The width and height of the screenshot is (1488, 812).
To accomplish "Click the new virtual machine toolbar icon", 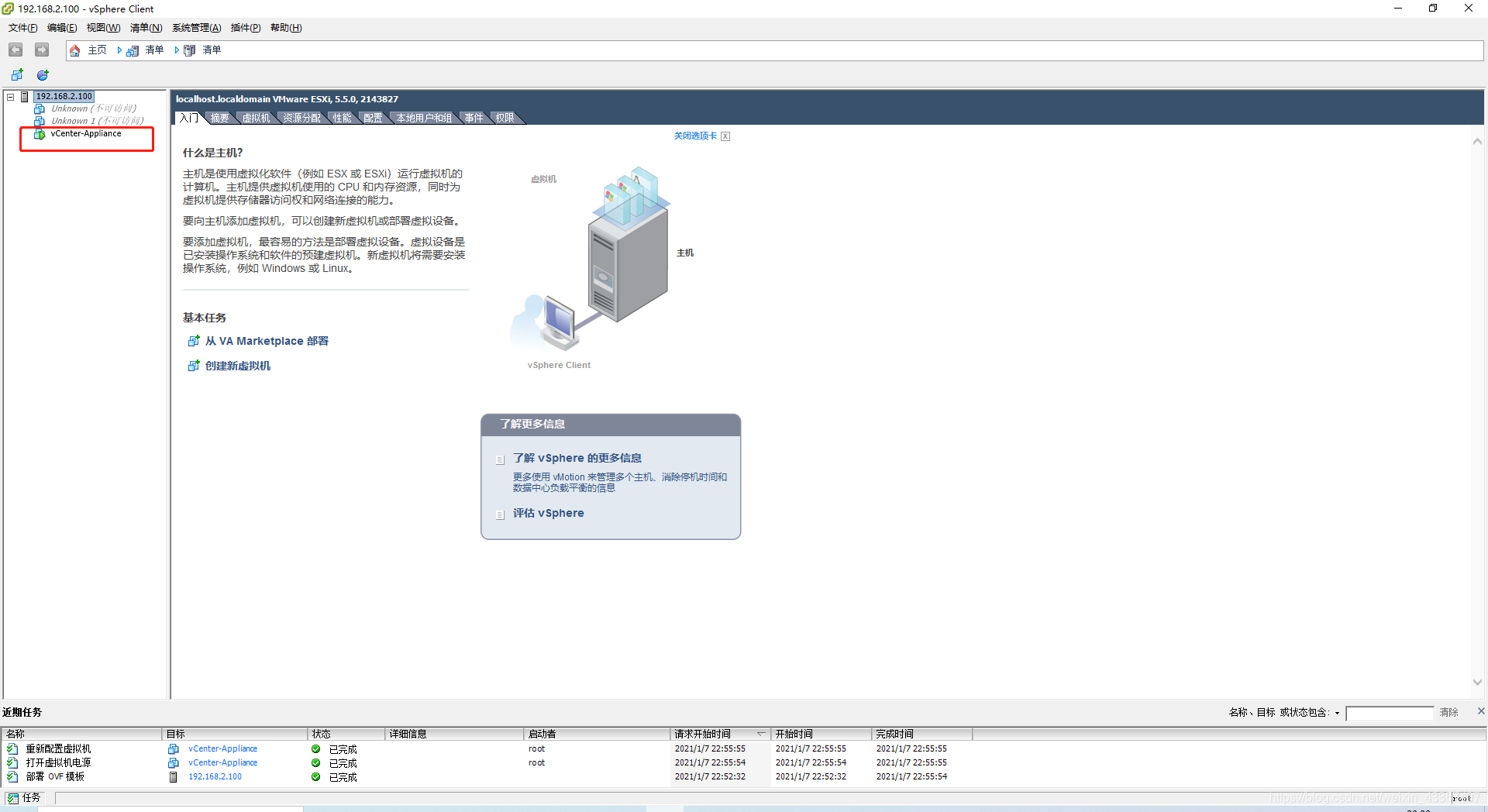I will [x=17, y=75].
